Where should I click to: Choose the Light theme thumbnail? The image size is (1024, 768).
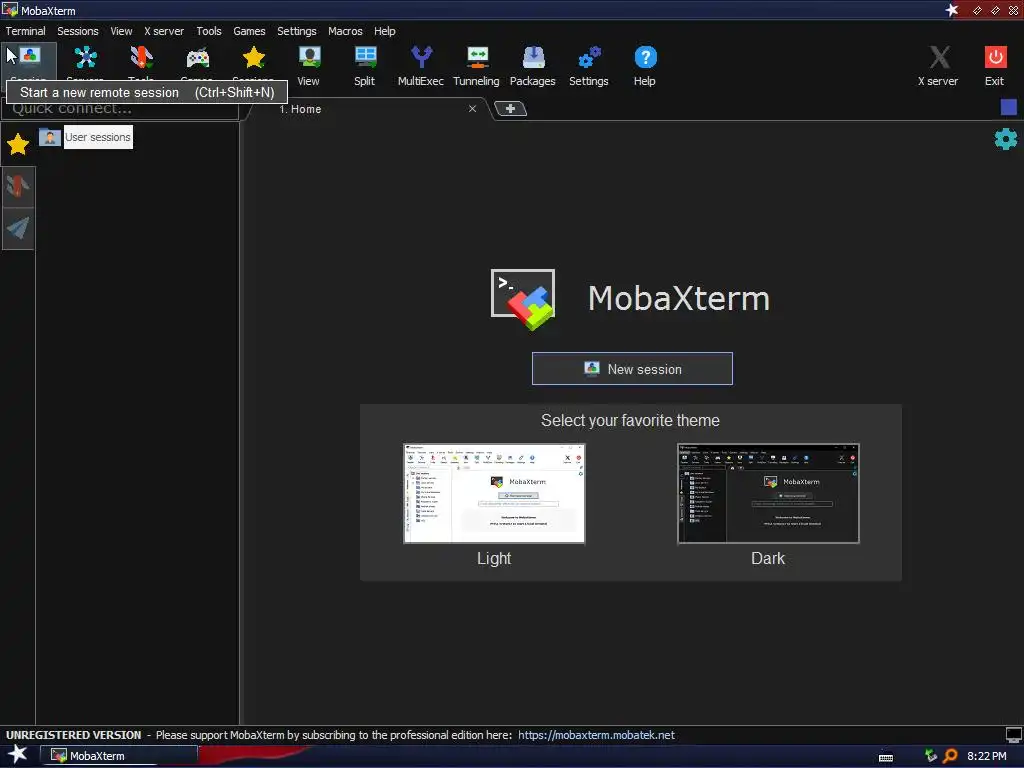[x=494, y=493]
